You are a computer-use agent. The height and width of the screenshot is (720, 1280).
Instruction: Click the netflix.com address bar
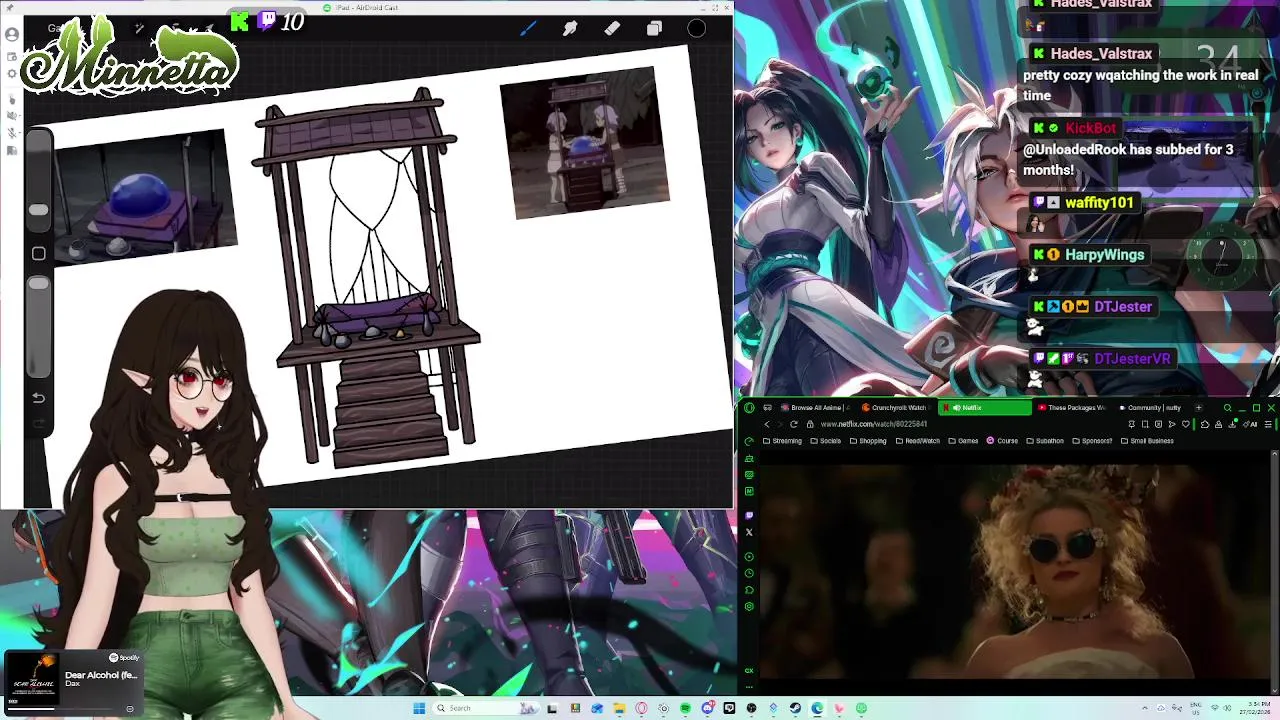click(874, 424)
